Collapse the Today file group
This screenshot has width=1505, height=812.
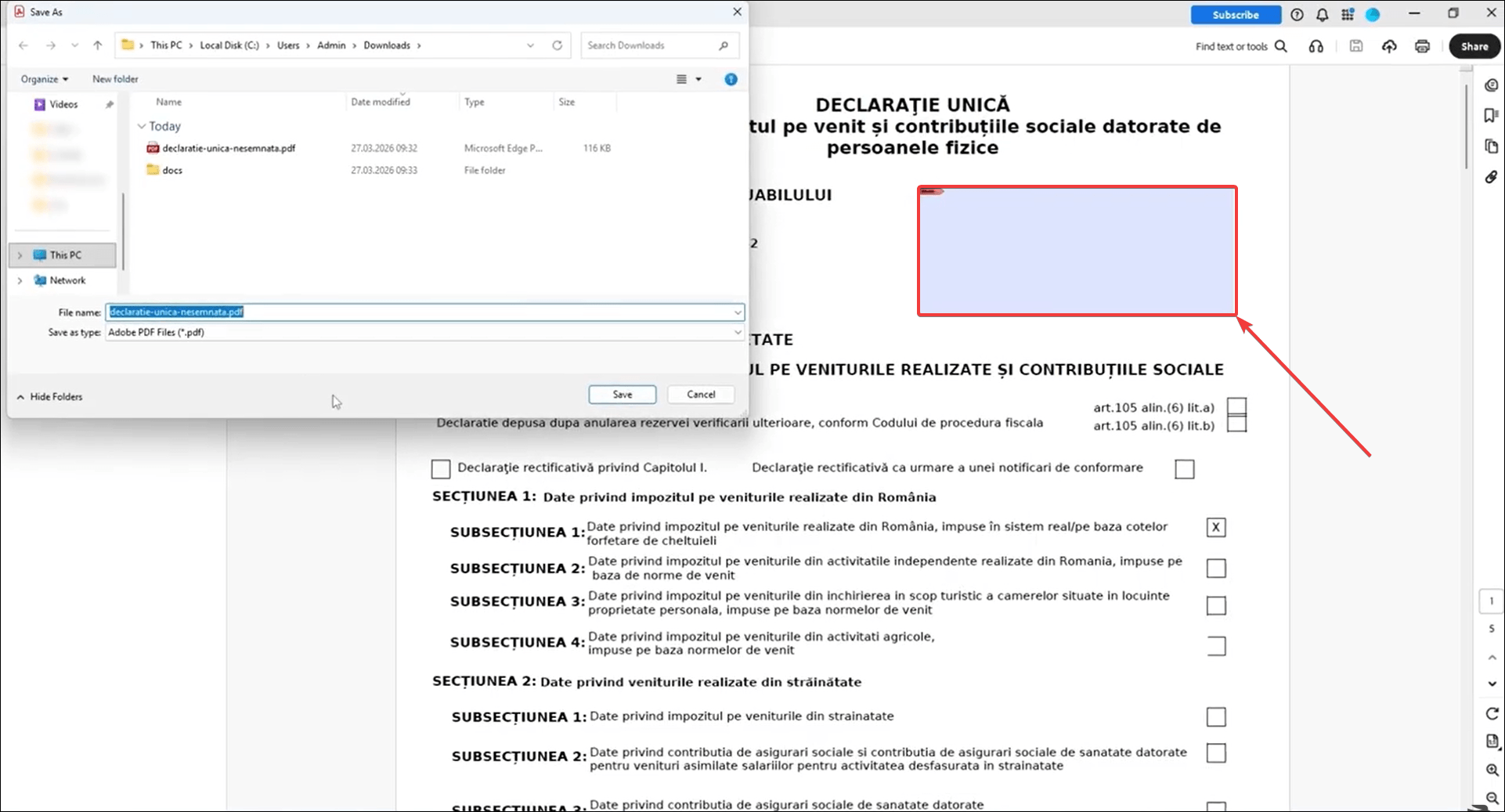[142, 126]
